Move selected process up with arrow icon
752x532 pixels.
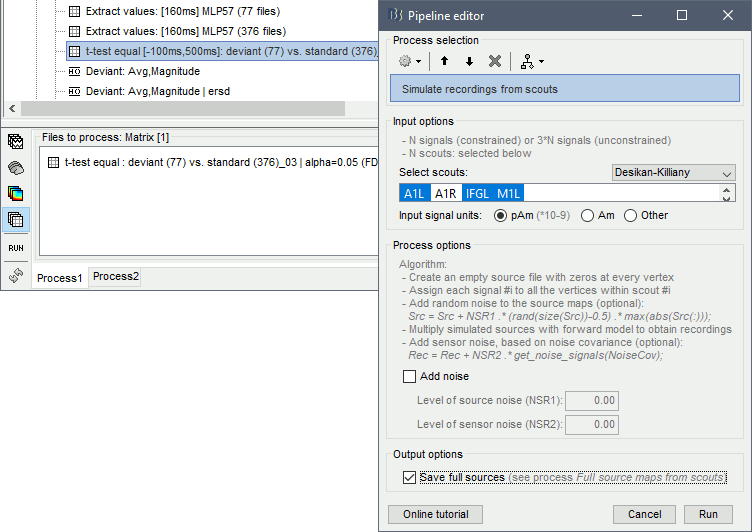444,61
